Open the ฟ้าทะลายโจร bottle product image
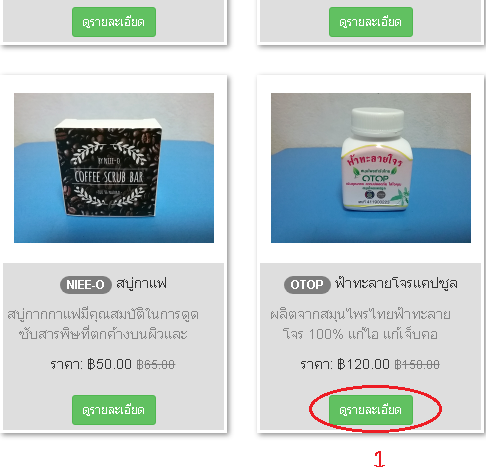 click(371, 168)
